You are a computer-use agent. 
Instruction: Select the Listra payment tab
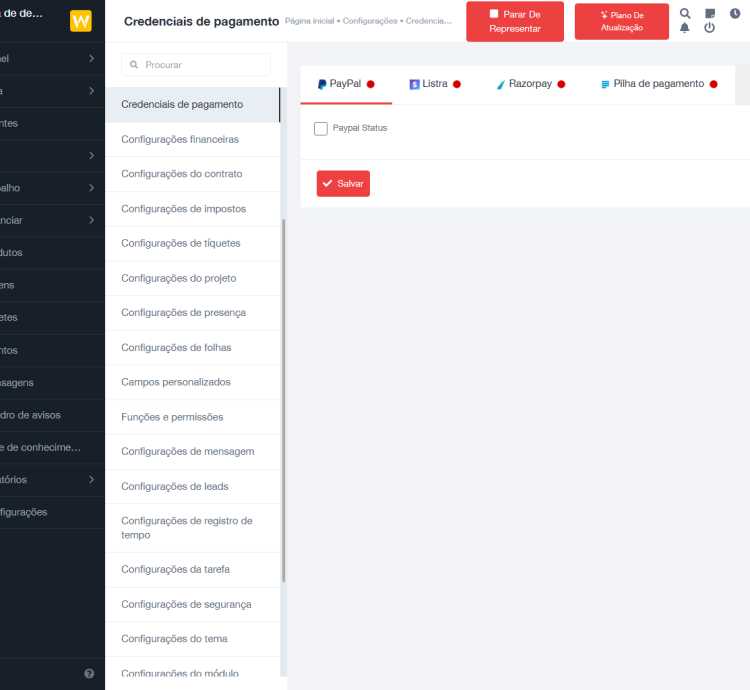(x=434, y=84)
